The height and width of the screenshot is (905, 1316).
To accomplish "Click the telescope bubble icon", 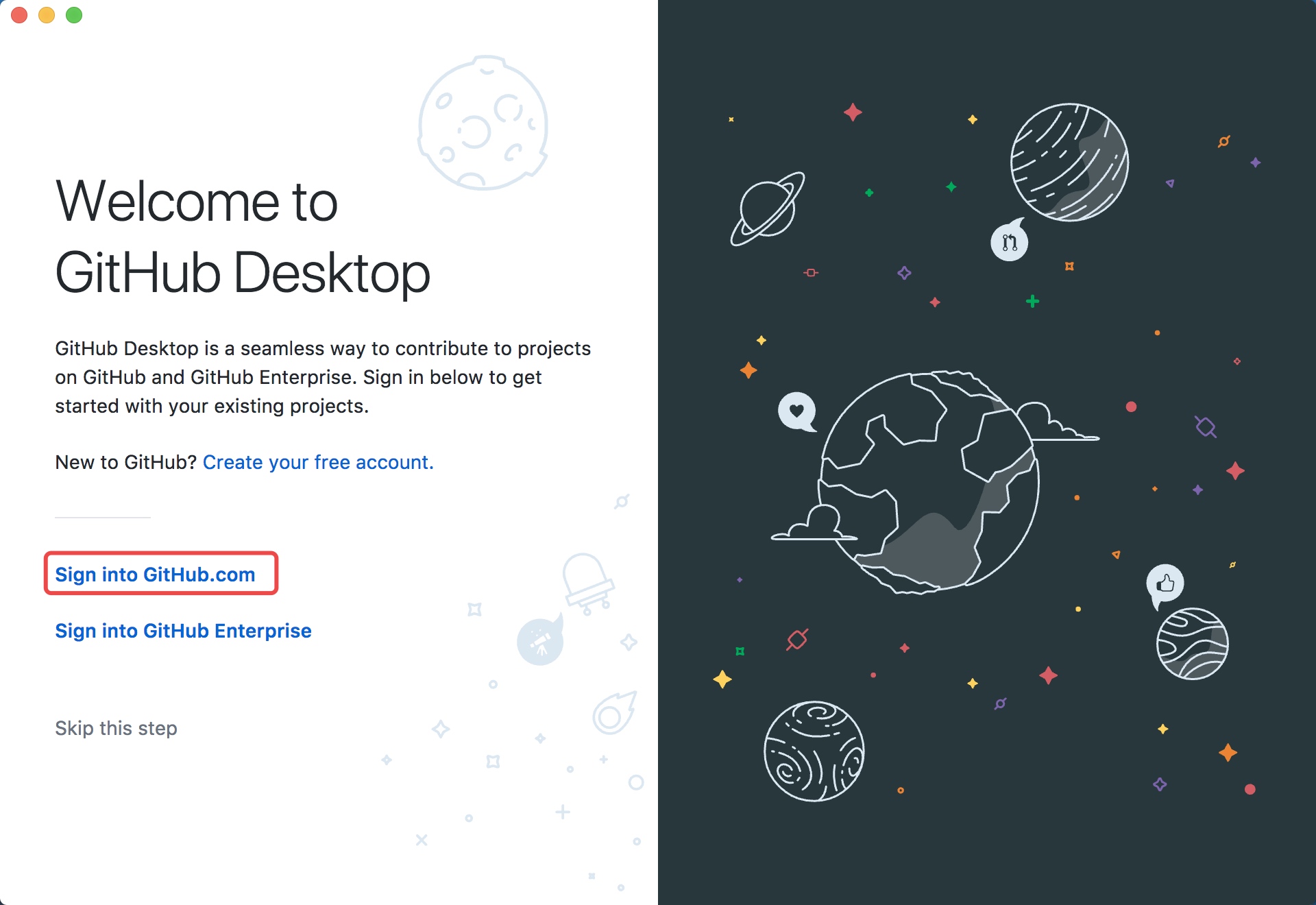I will [540, 641].
